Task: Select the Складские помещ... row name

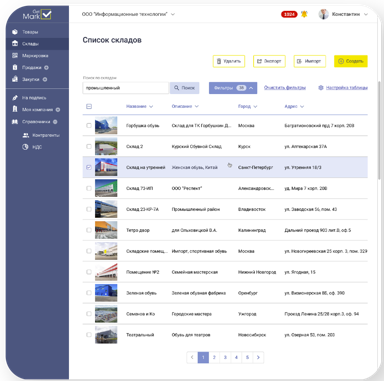Action: [x=147, y=251]
